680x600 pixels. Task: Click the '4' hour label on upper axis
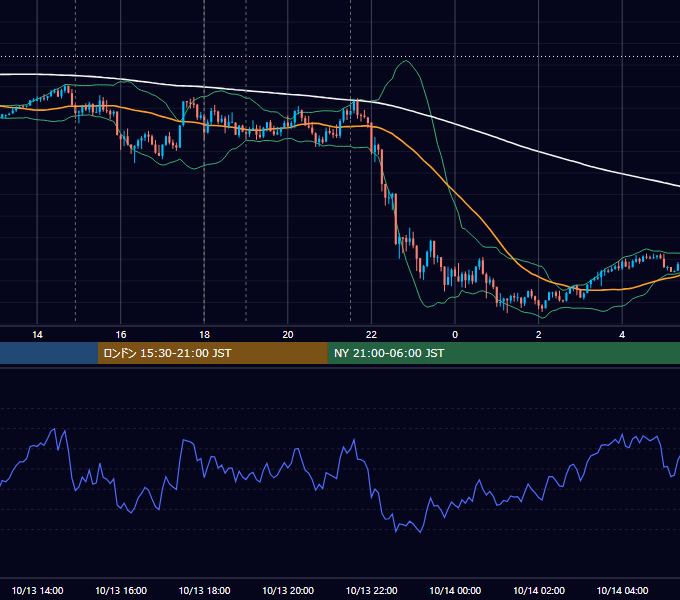622,335
